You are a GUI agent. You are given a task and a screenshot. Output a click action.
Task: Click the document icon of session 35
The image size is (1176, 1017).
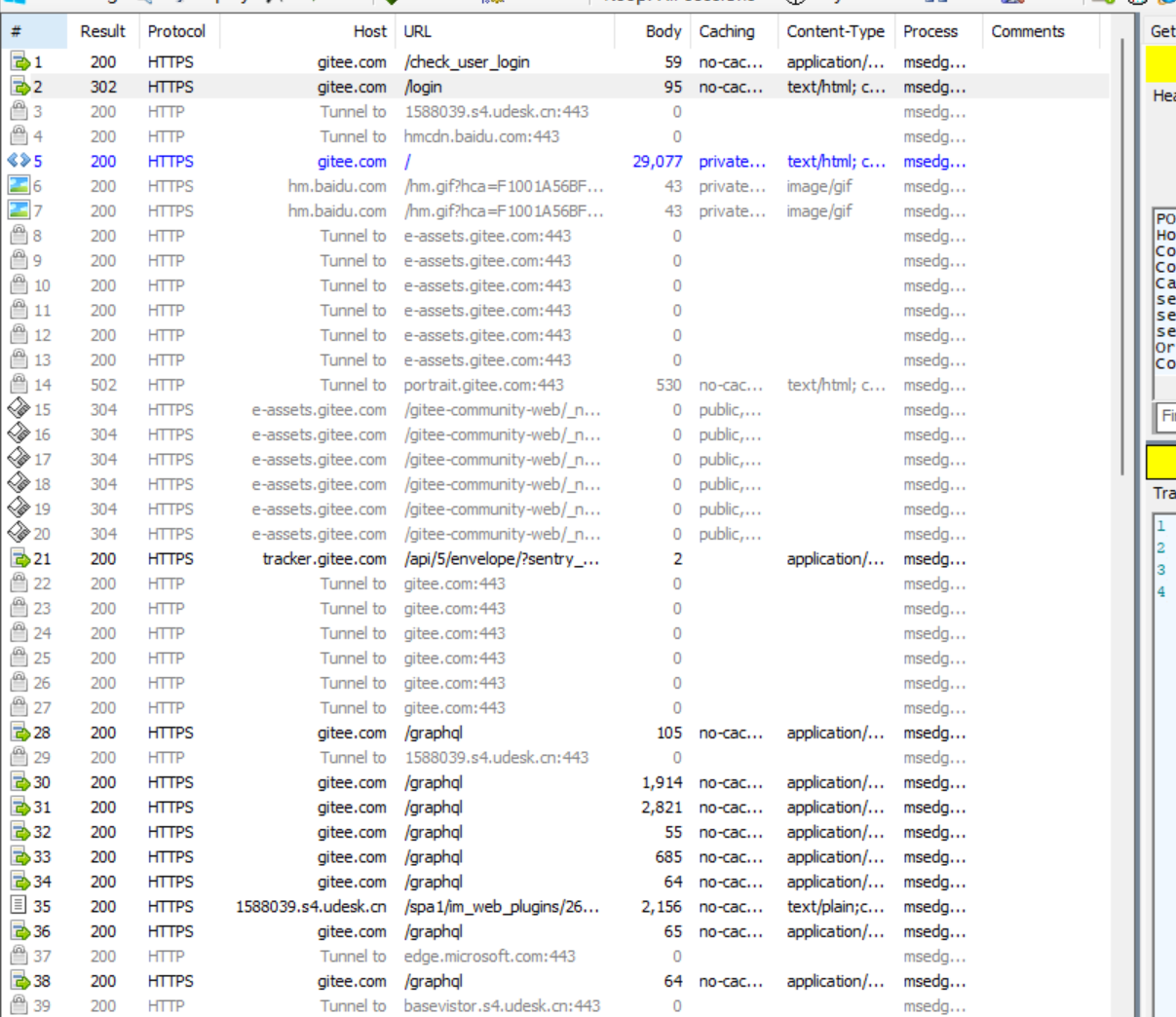[x=19, y=906]
